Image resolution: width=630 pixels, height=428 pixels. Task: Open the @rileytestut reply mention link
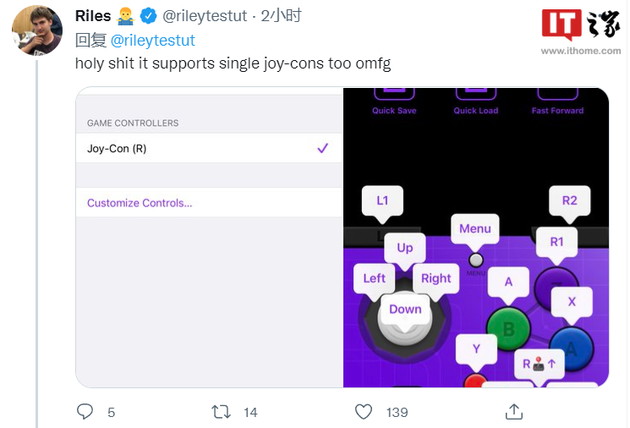click(x=152, y=40)
